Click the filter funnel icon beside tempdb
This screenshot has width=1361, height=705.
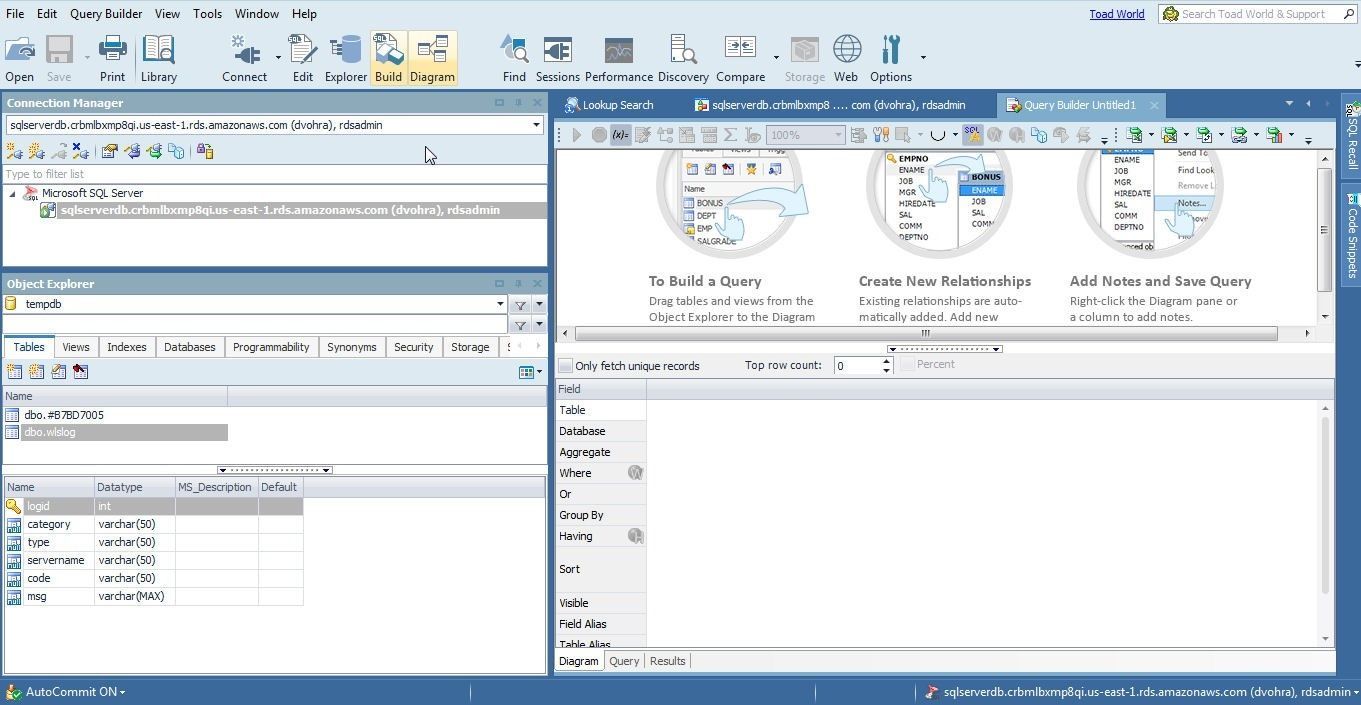pos(520,305)
